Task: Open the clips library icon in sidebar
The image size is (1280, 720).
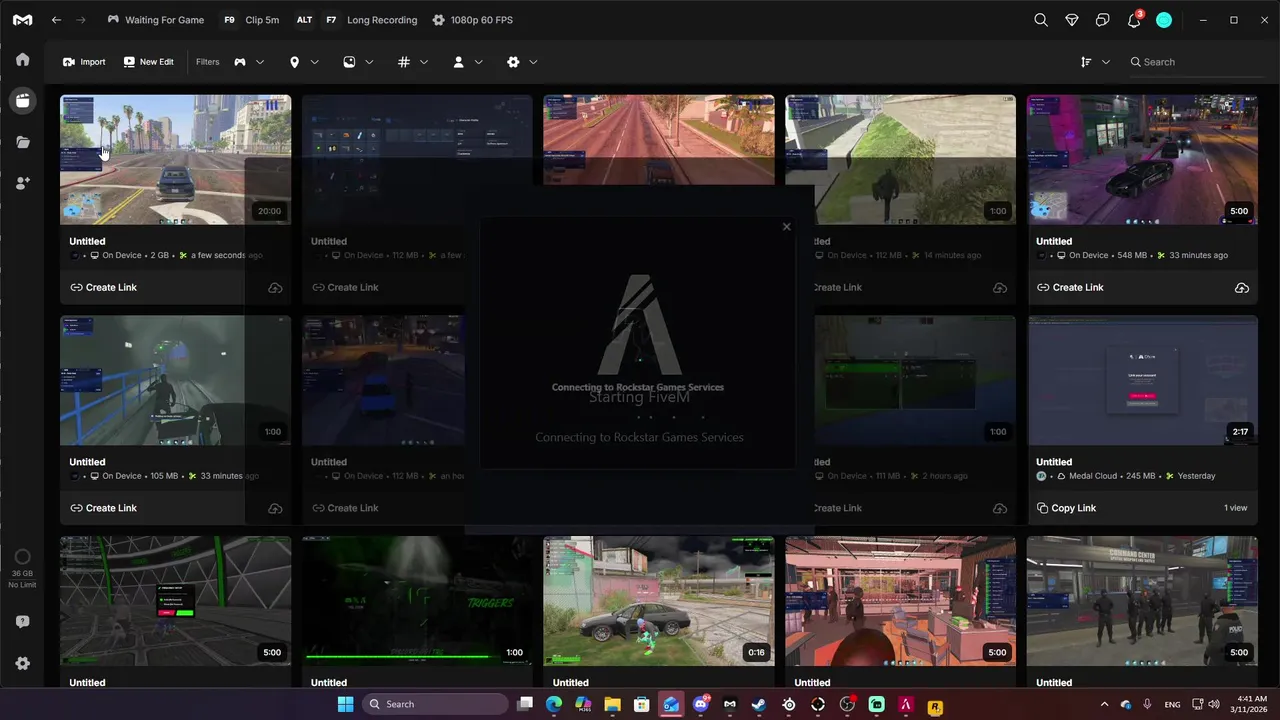Action: [22, 100]
